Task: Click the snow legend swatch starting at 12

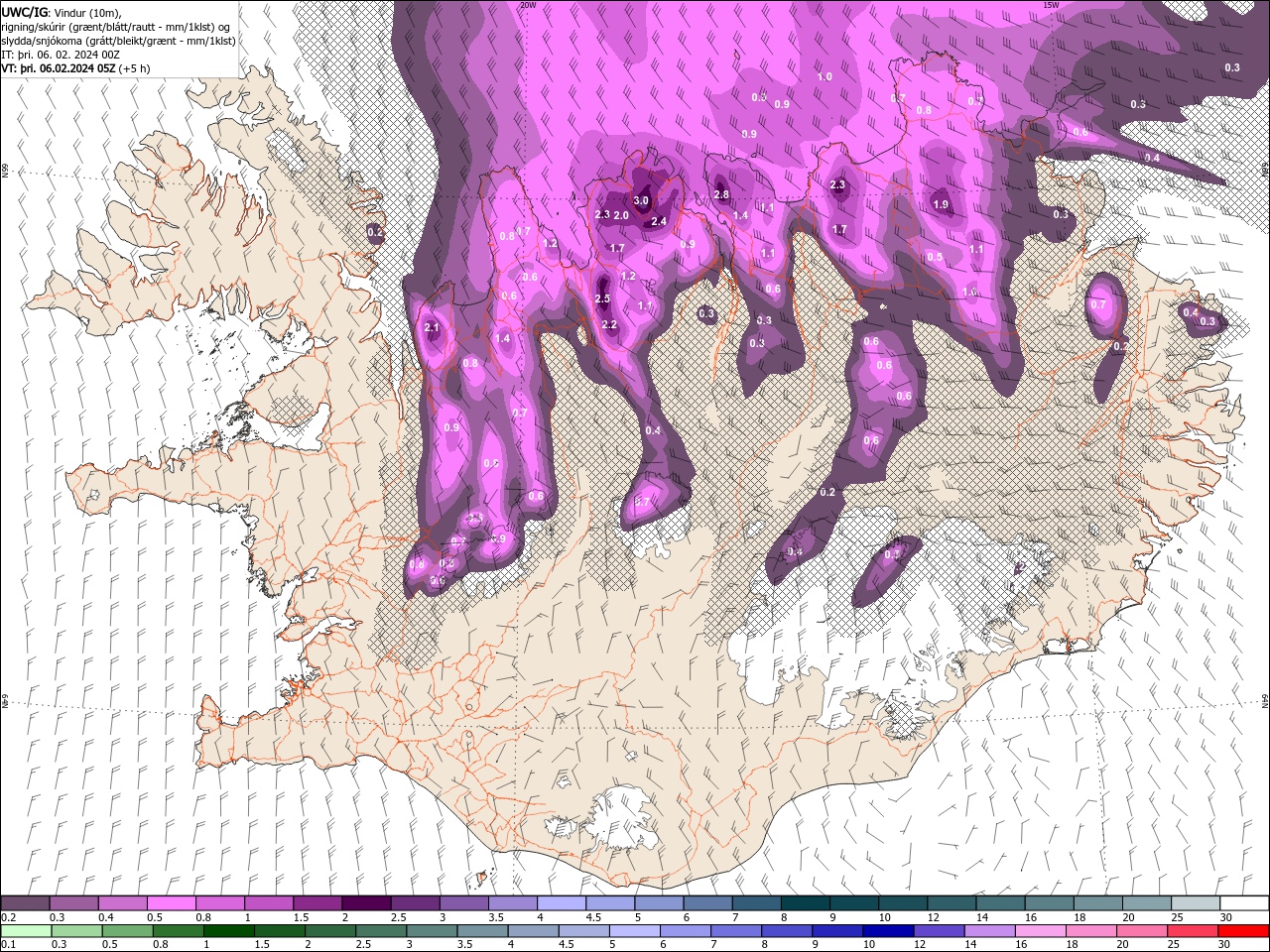Action: 952,903
